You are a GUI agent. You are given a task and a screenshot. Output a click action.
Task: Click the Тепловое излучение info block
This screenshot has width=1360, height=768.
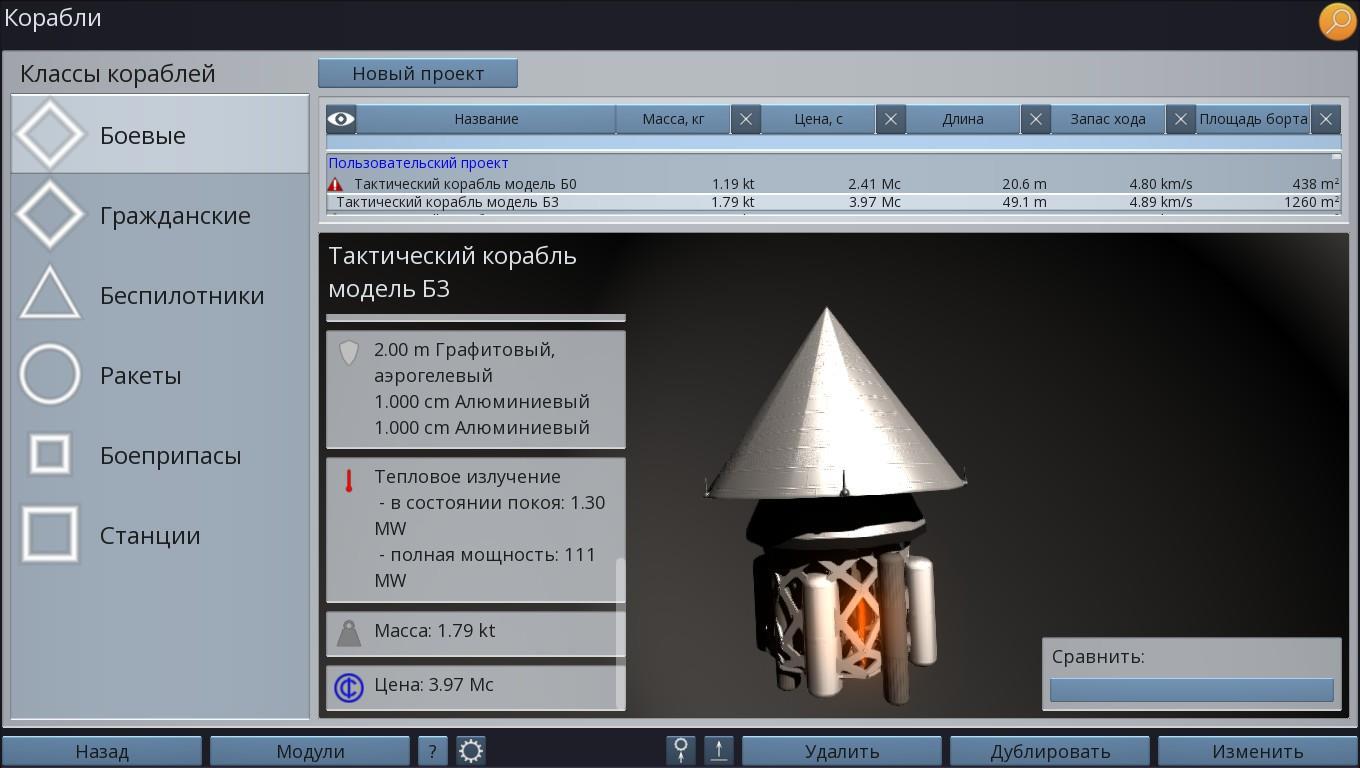[x=476, y=529]
